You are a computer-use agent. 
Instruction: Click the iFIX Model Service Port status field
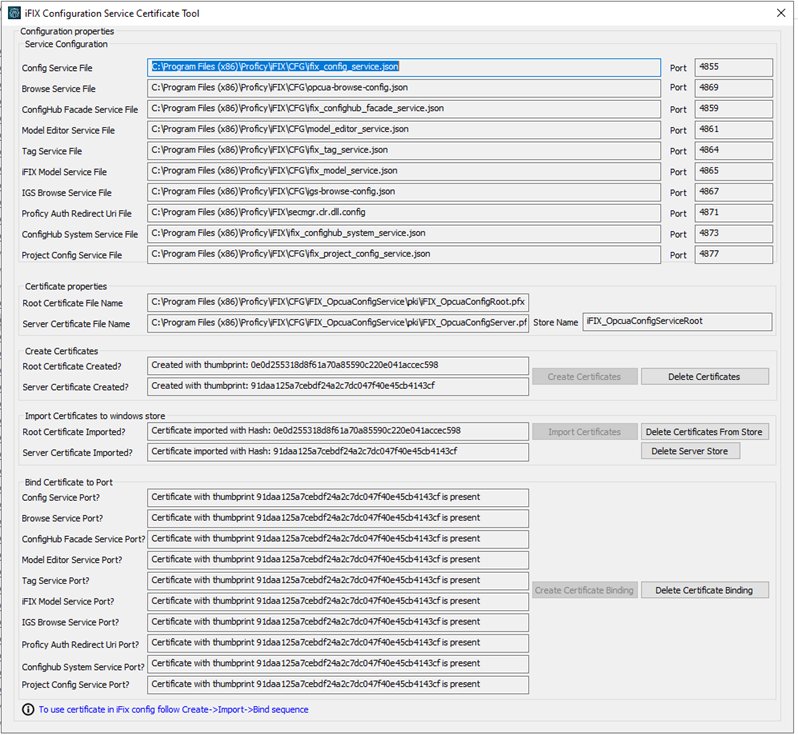[338, 602]
